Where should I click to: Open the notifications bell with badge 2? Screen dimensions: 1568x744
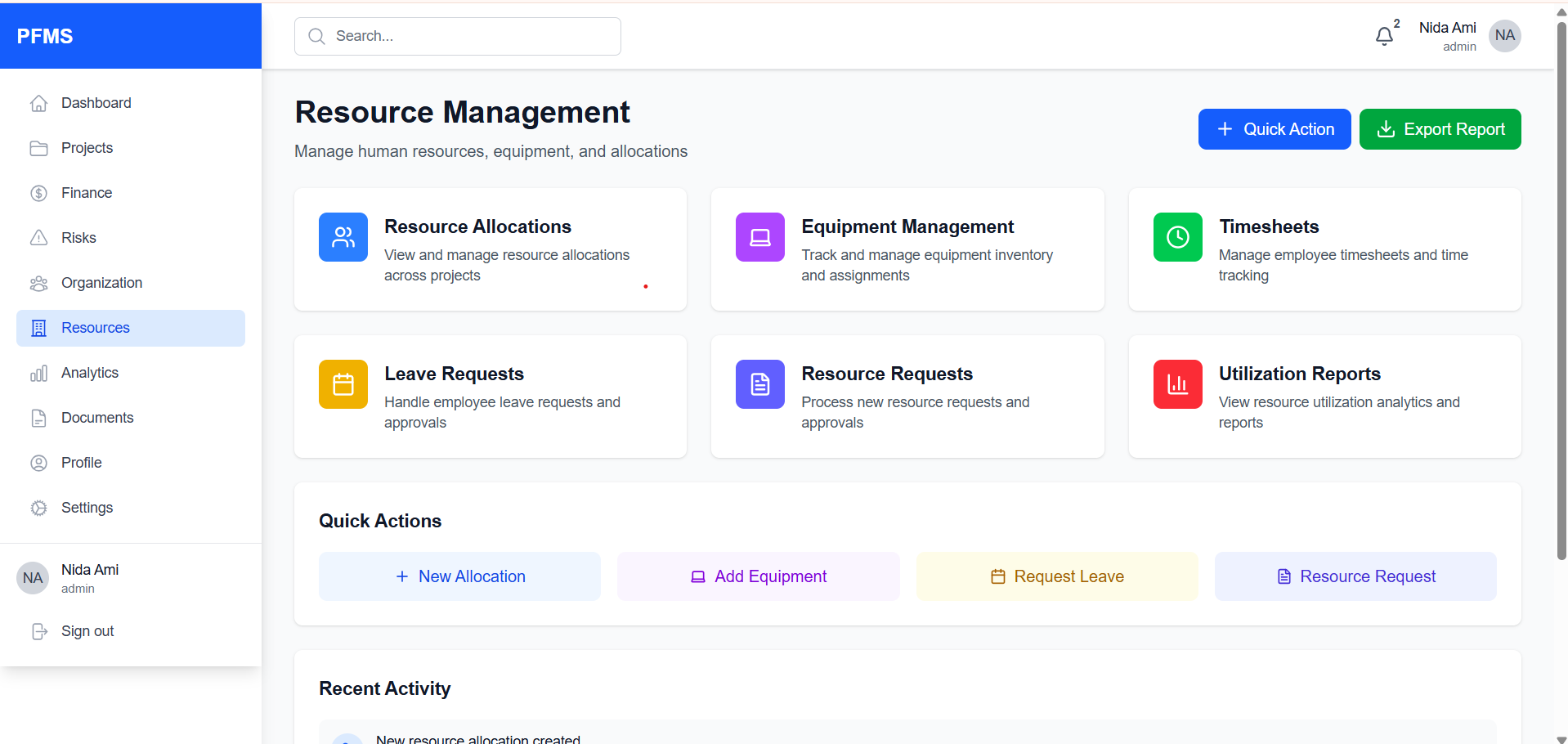[x=1384, y=35]
